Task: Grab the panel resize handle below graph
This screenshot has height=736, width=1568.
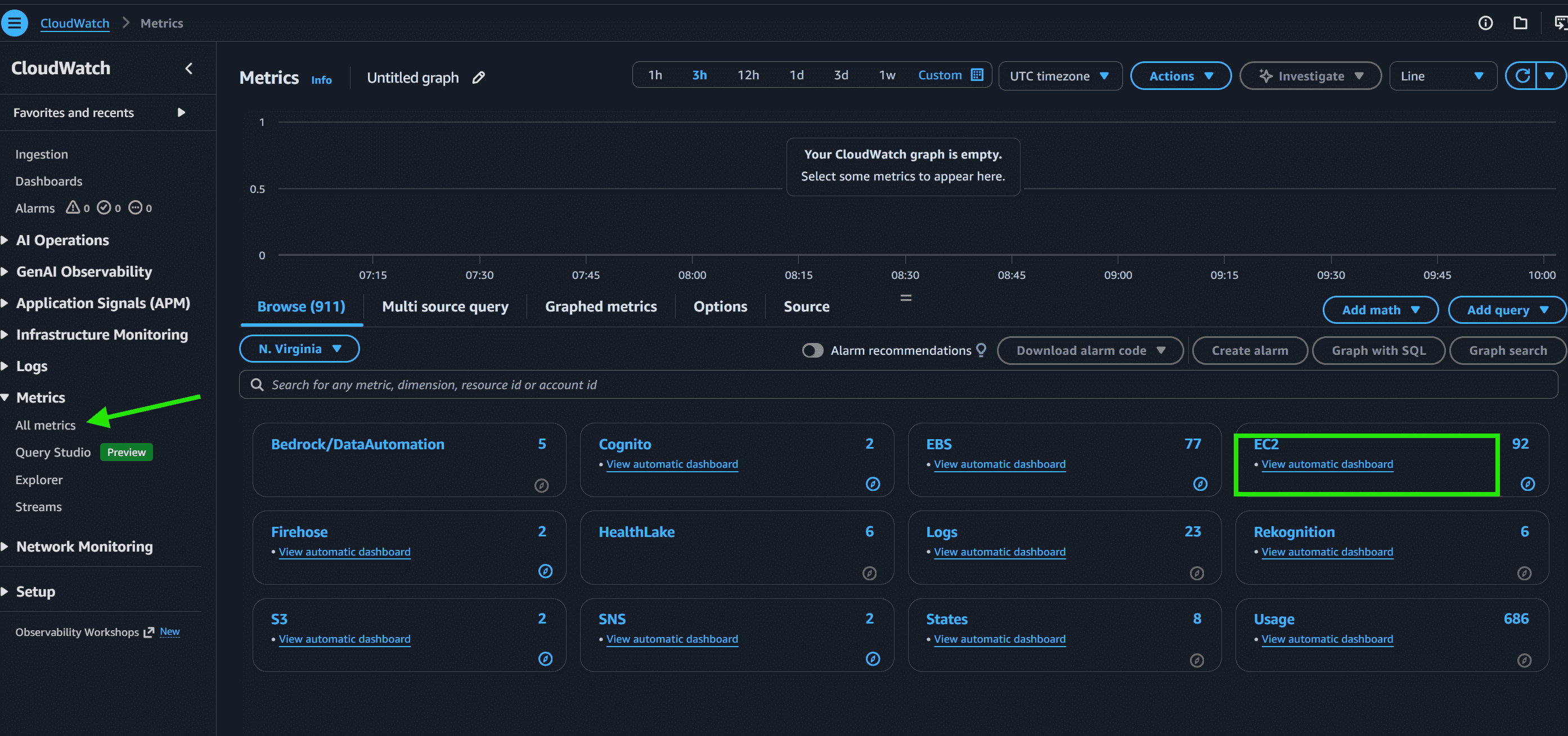Action: tap(906, 298)
